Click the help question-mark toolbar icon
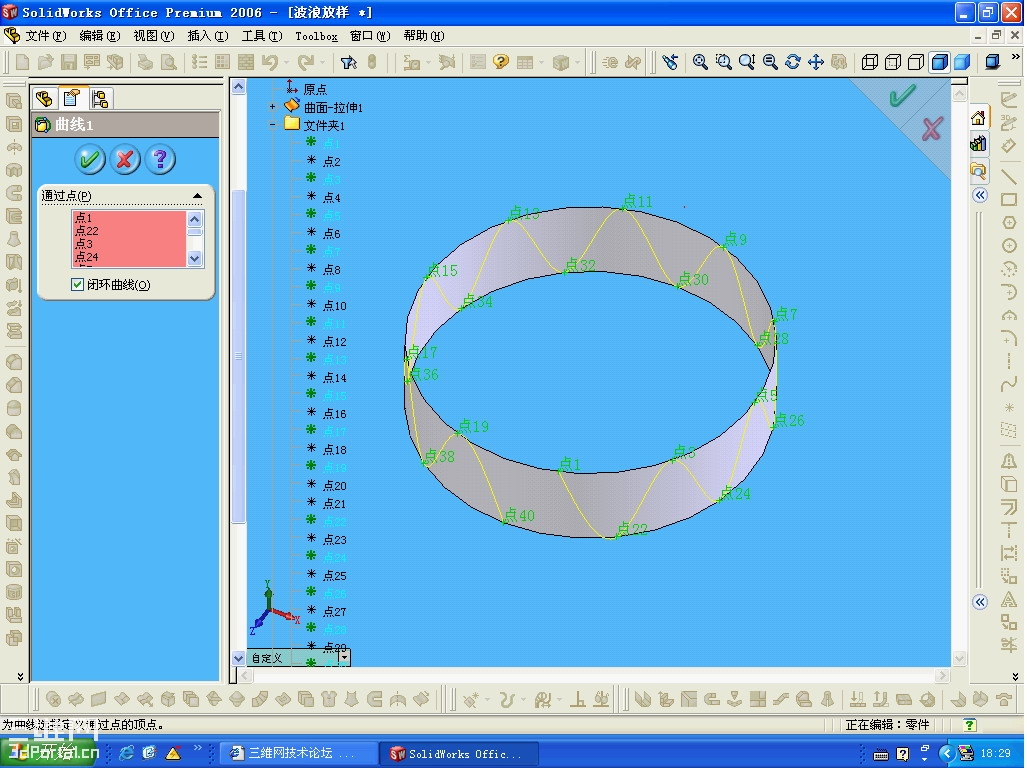The image size is (1027, 768). pos(501,62)
